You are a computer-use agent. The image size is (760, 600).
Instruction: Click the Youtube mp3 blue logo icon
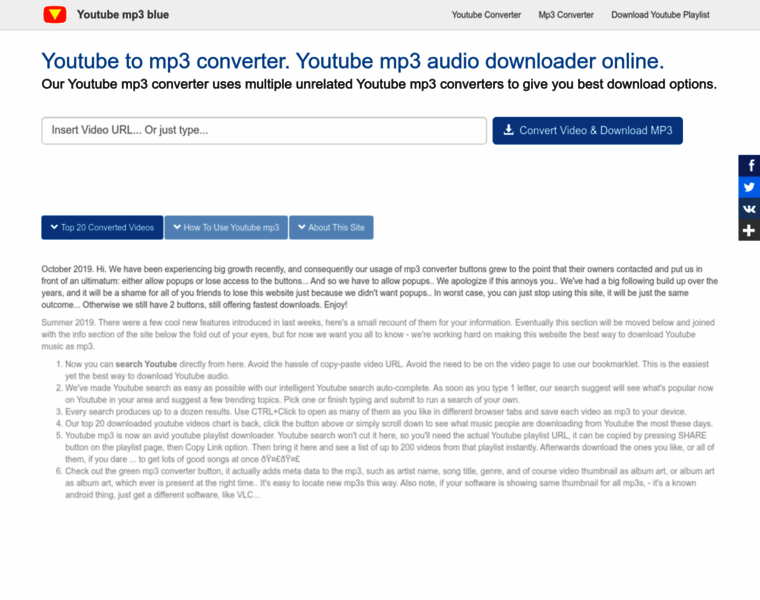click(55, 15)
